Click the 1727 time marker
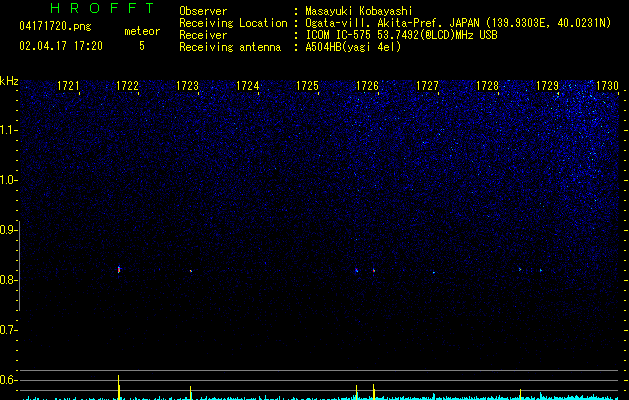This screenshot has height=400, width=629. tap(427, 86)
